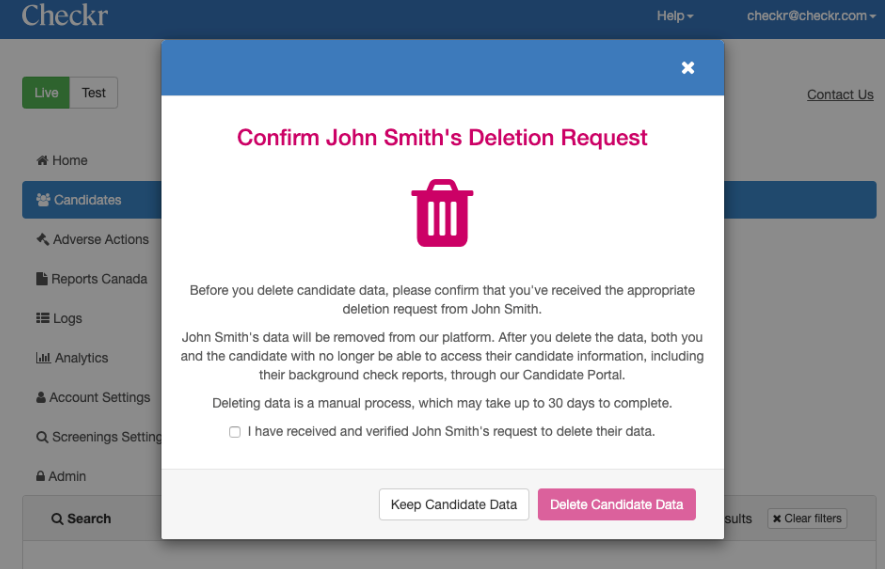Click the Logs list icon
The height and width of the screenshot is (569, 885).
[43, 319]
